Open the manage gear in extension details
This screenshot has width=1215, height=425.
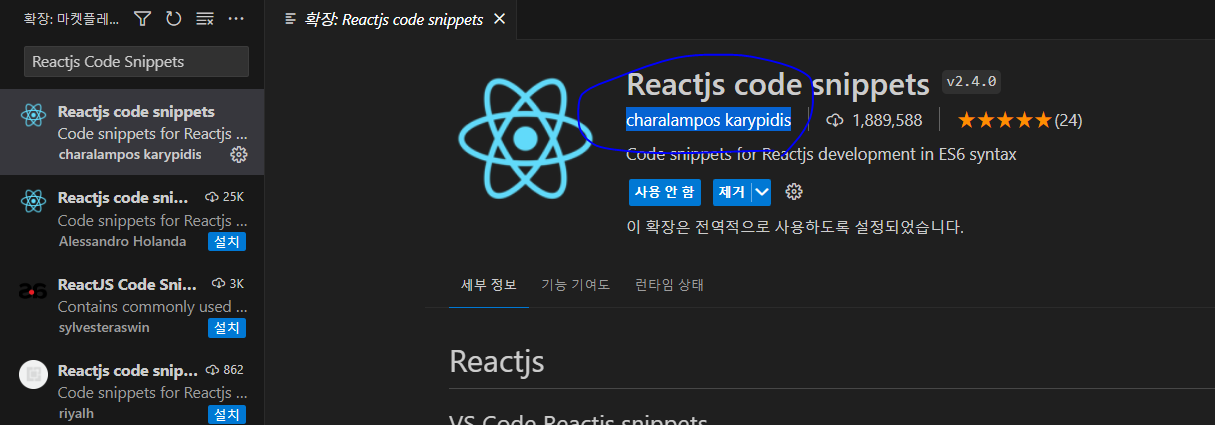pos(794,191)
